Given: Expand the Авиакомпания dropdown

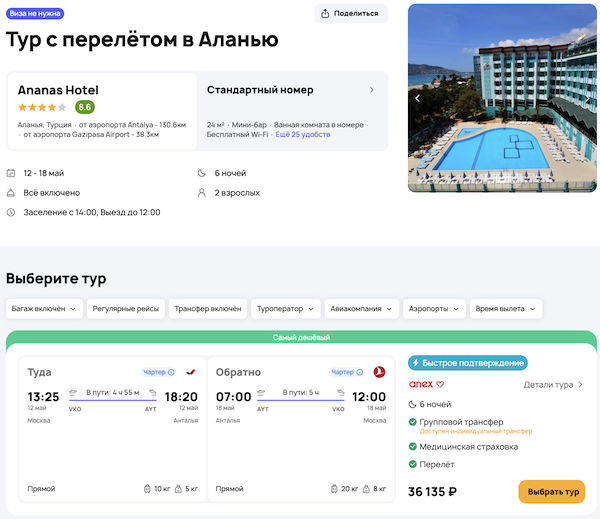Looking at the screenshot, I should pos(361,309).
